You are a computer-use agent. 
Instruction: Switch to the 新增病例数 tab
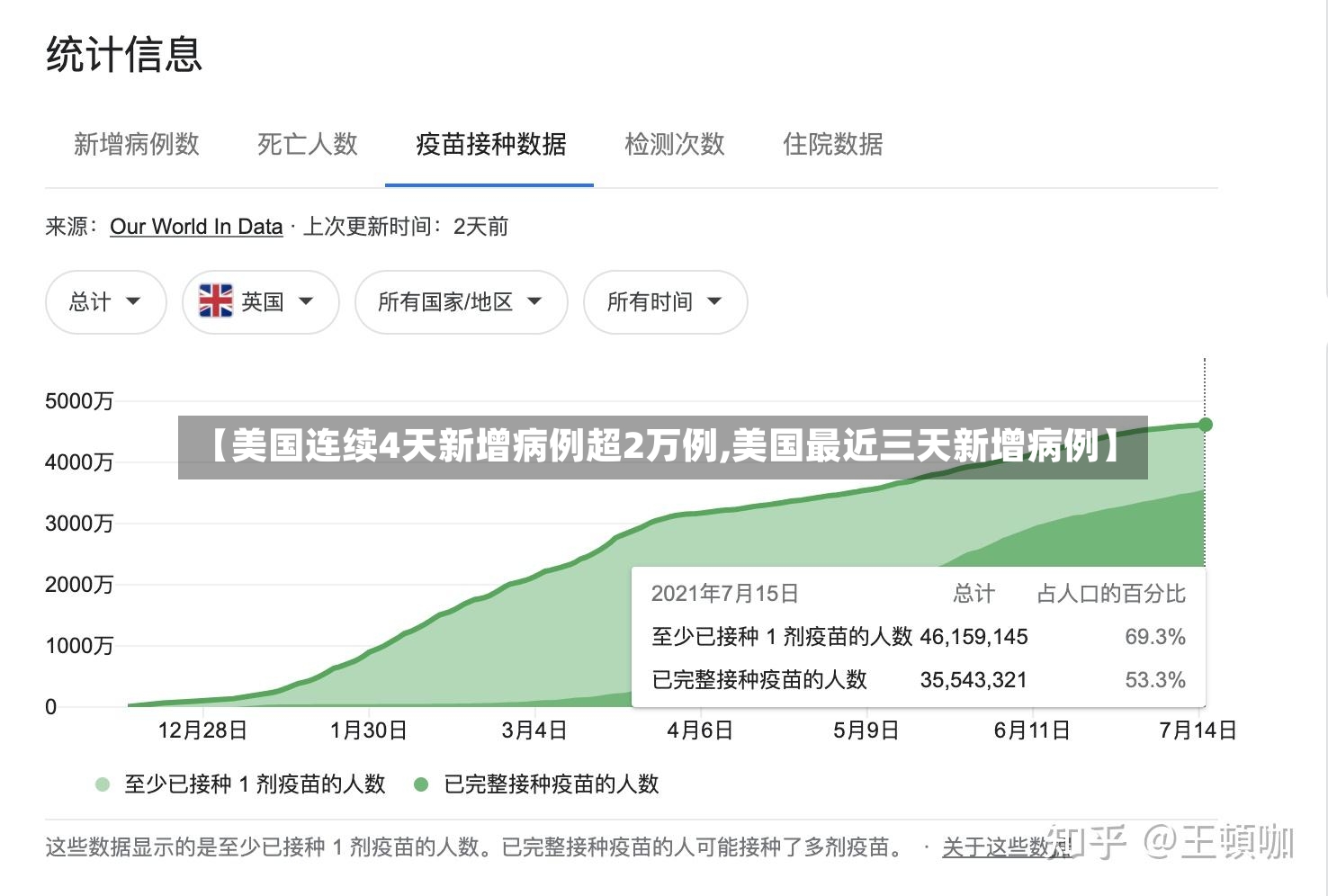(x=137, y=144)
